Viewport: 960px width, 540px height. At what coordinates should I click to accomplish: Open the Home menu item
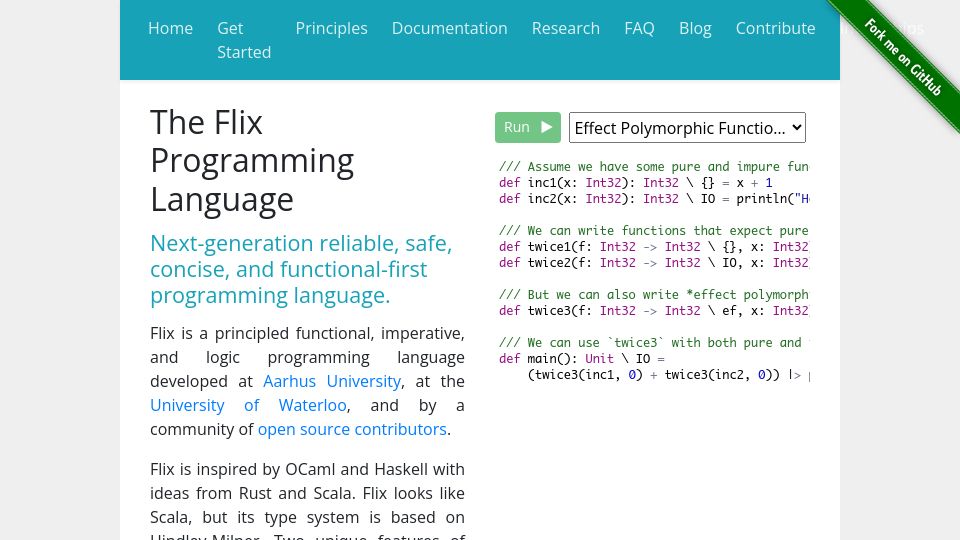pyautogui.click(x=170, y=28)
